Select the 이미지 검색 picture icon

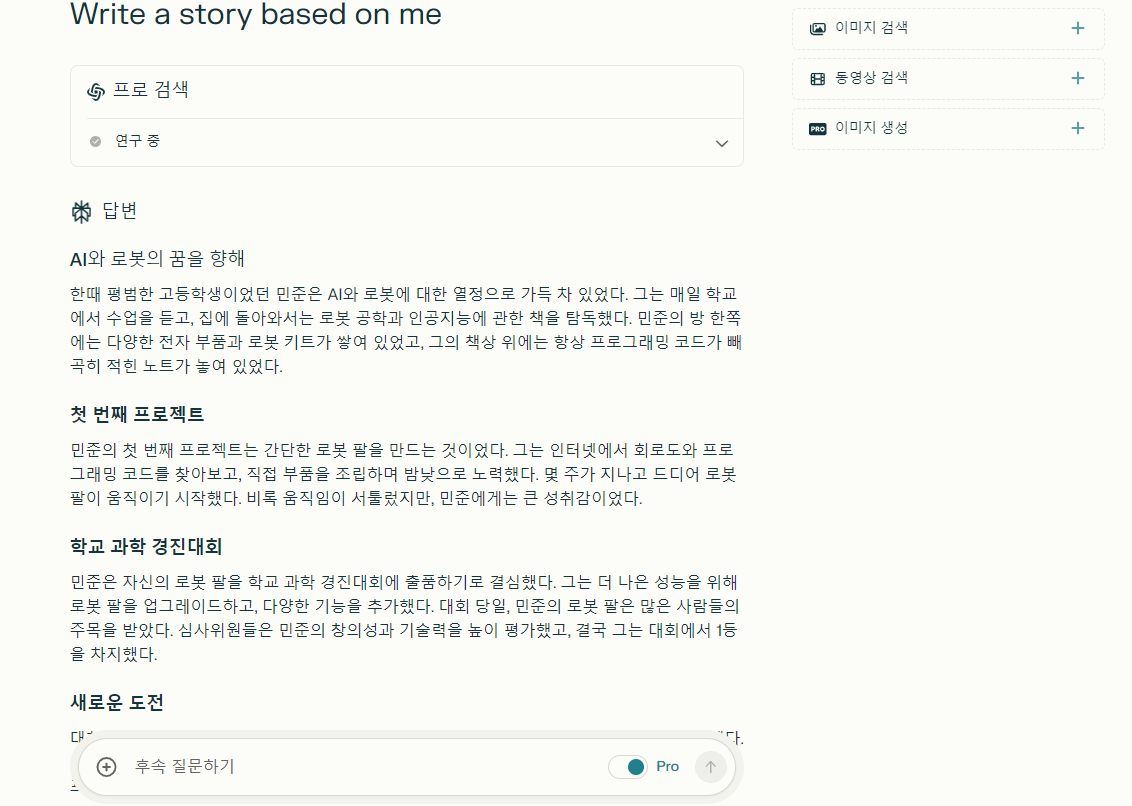pos(817,28)
